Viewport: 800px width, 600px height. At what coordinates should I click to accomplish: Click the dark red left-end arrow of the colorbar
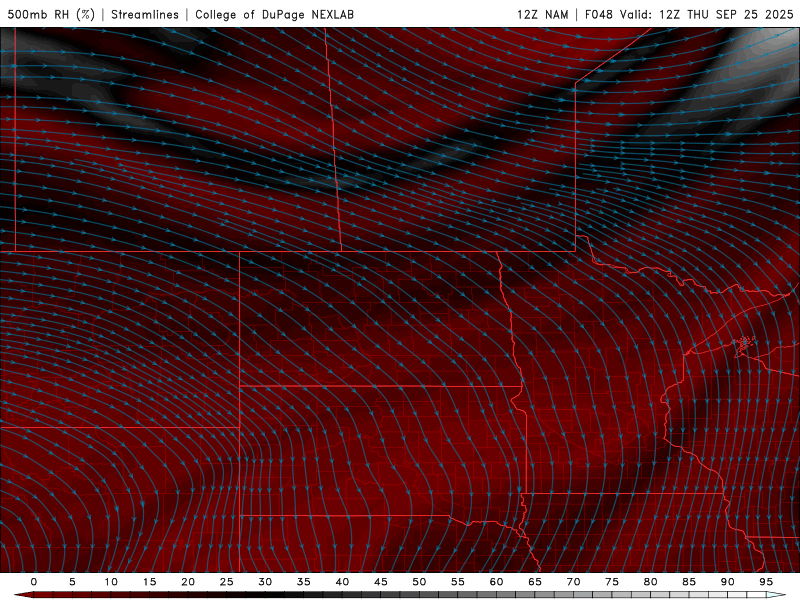(23, 595)
